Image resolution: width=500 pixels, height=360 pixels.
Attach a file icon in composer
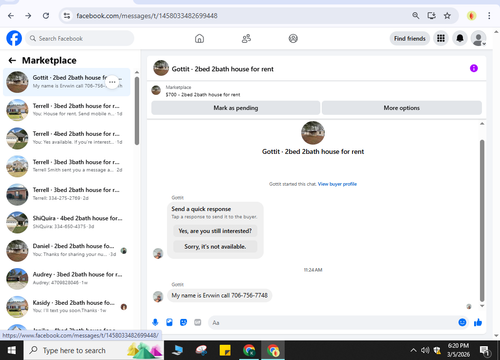tap(169, 322)
